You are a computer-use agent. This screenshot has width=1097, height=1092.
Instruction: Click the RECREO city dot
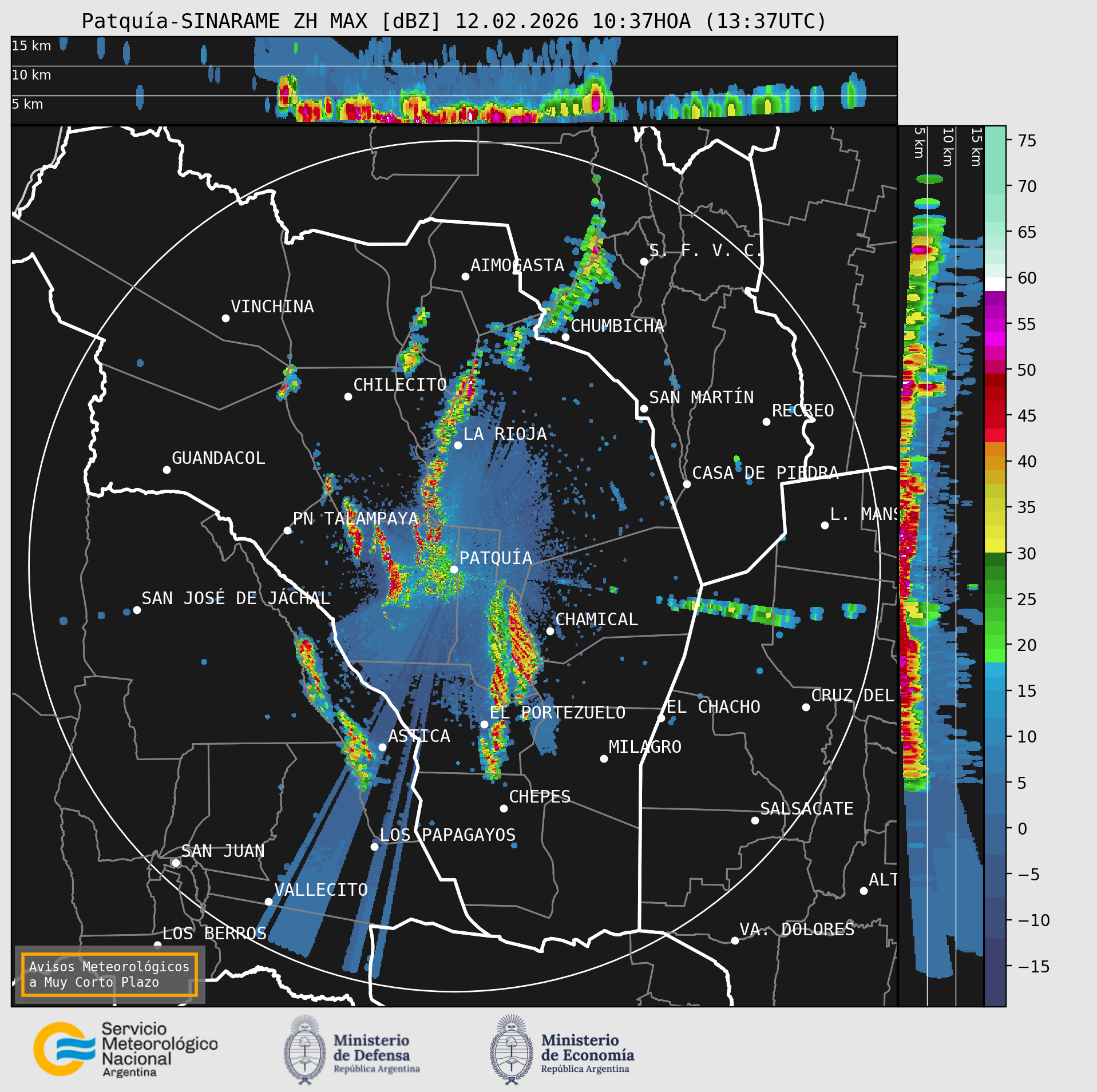tap(766, 422)
